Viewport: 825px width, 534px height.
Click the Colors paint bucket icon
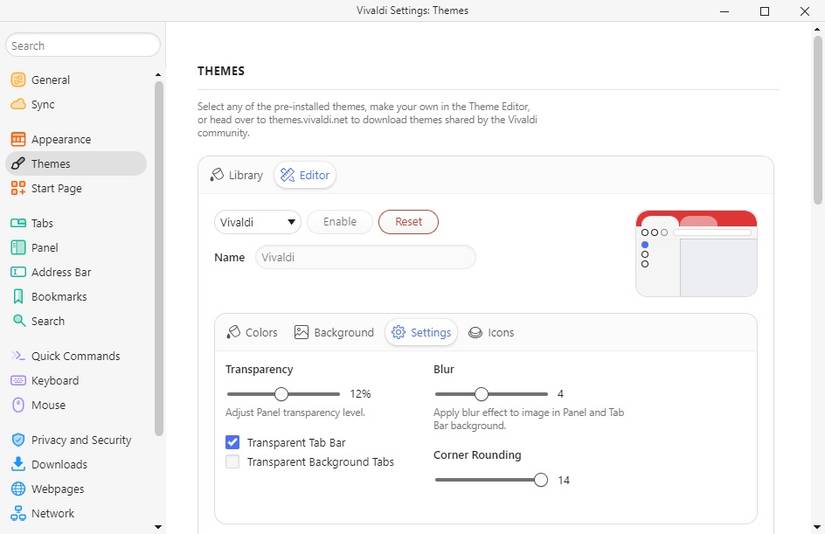click(233, 332)
